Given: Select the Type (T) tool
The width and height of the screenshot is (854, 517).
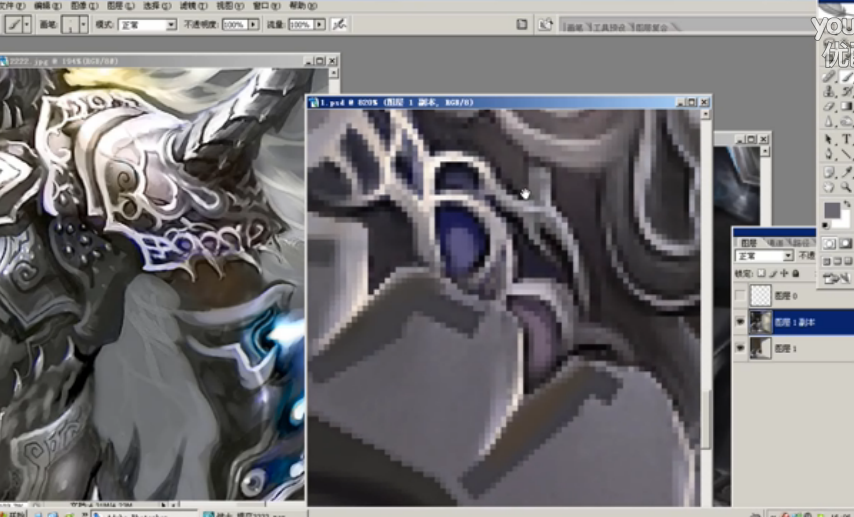Looking at the screenshot, I should (x=846, y=139).
